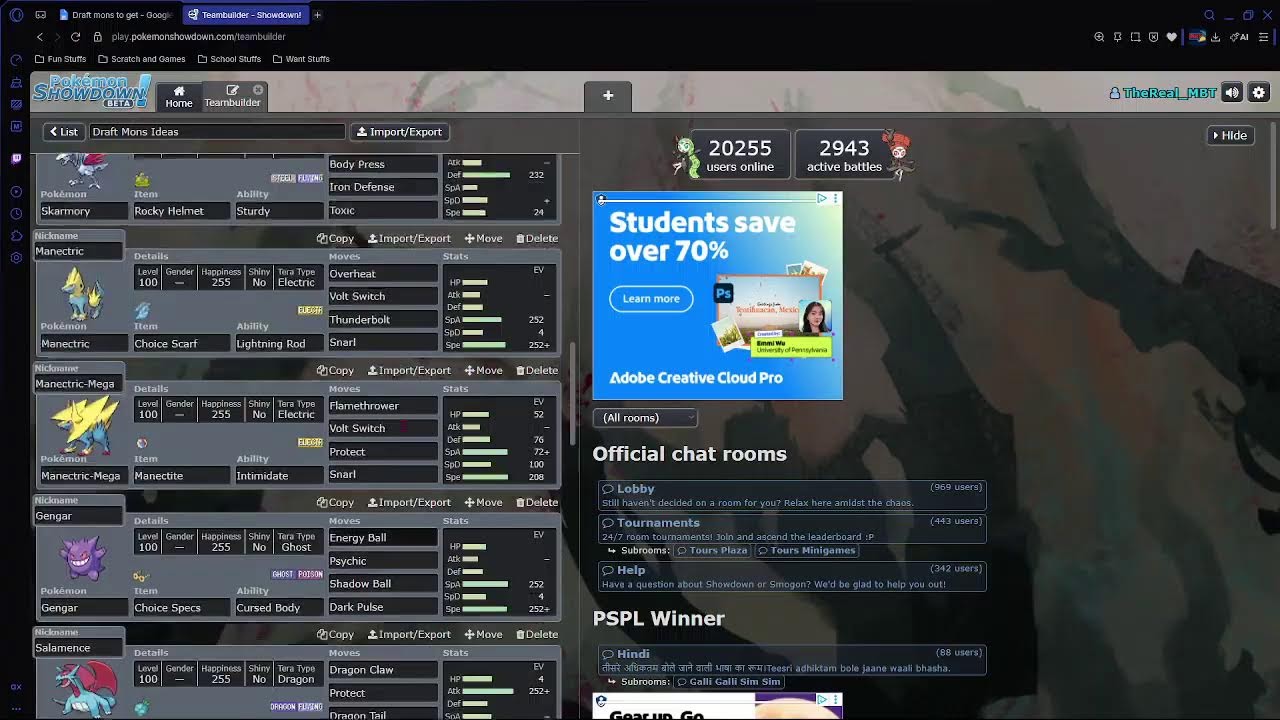1280x720 pixels.
Task: Open Gengar's Shiny No details field
Action: pos(259,541)
